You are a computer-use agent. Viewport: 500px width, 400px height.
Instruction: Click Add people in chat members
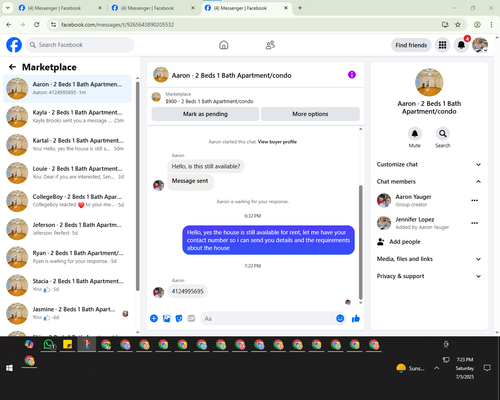tap(399, 242)
